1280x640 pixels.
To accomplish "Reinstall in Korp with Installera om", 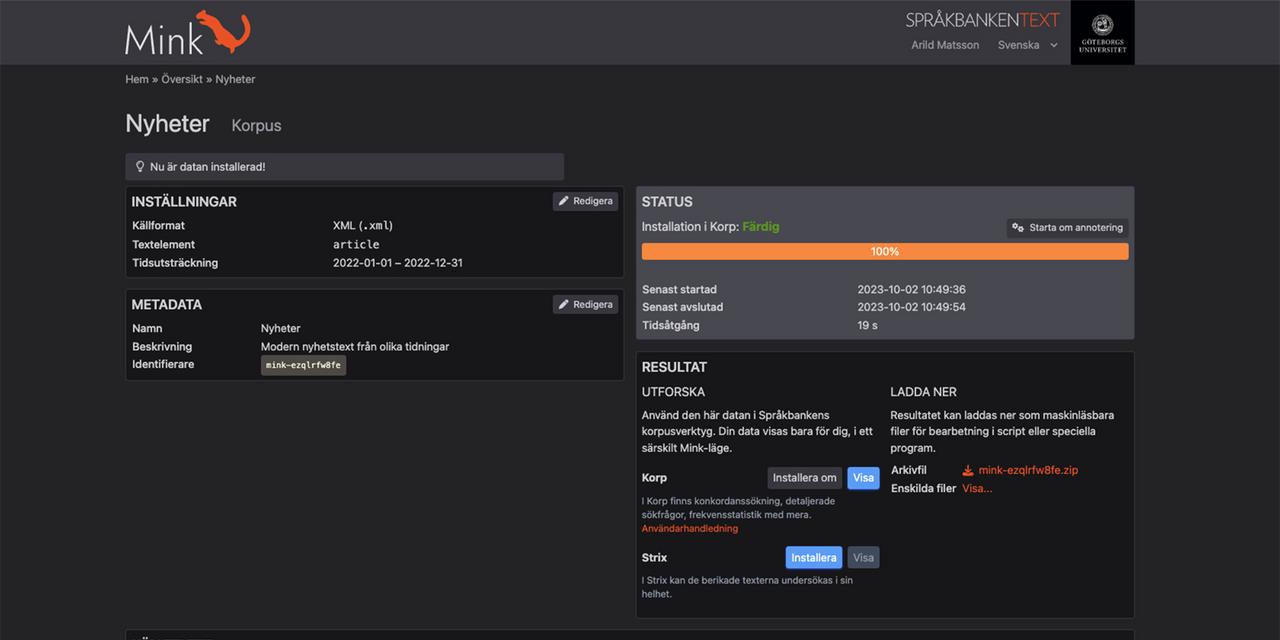I will [x=804, y=478].
